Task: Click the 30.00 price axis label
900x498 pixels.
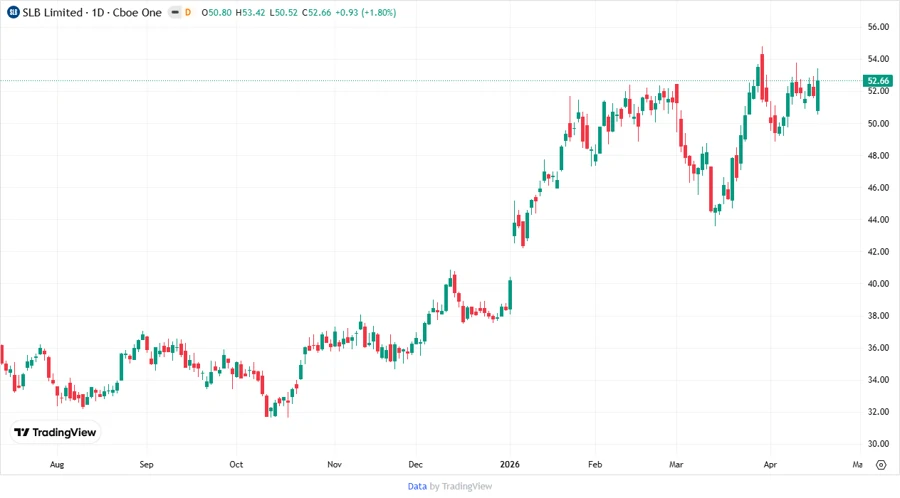Action: (x=878, y=443)
